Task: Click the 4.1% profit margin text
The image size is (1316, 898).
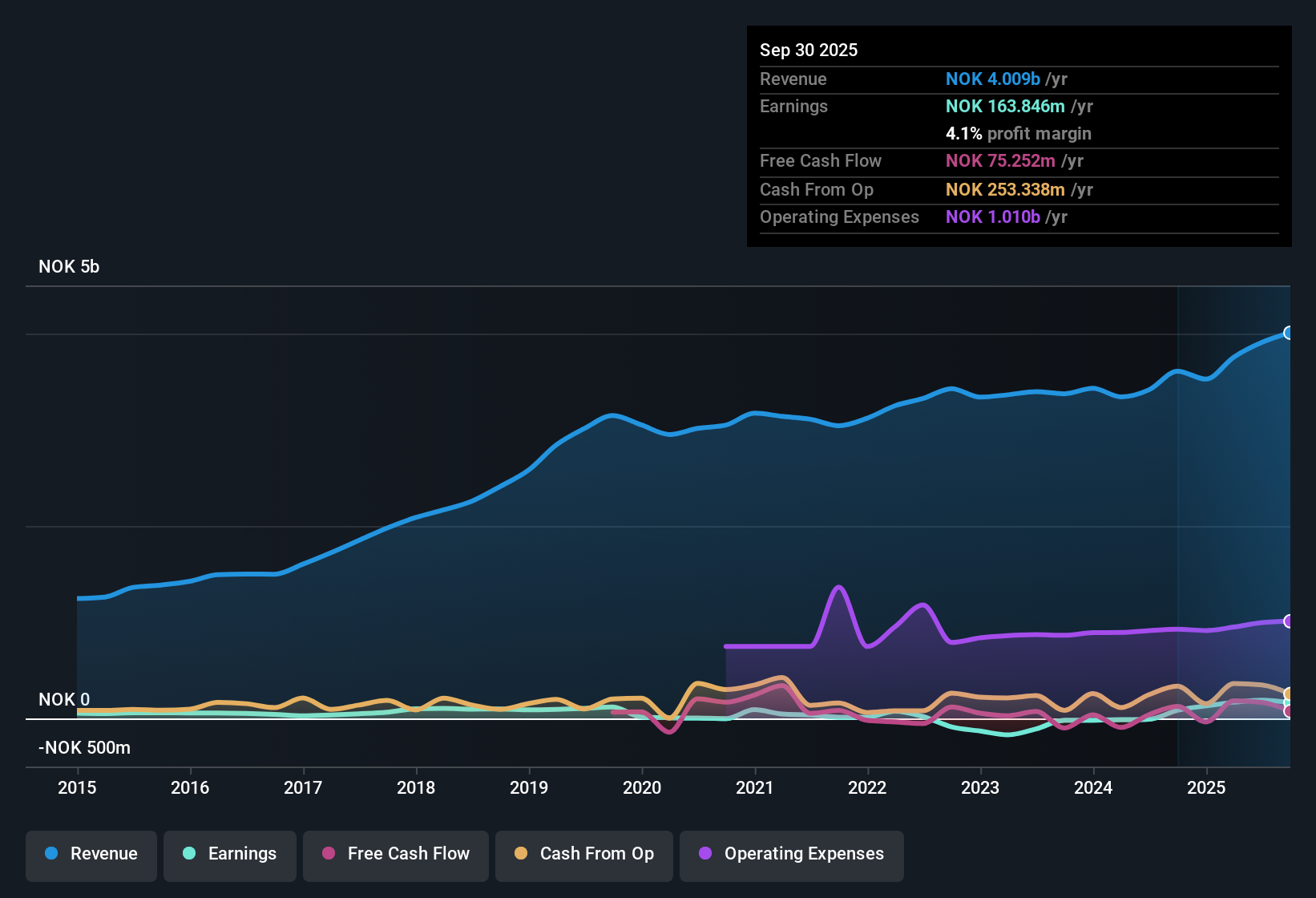Action: click(x=1019, y=133)
